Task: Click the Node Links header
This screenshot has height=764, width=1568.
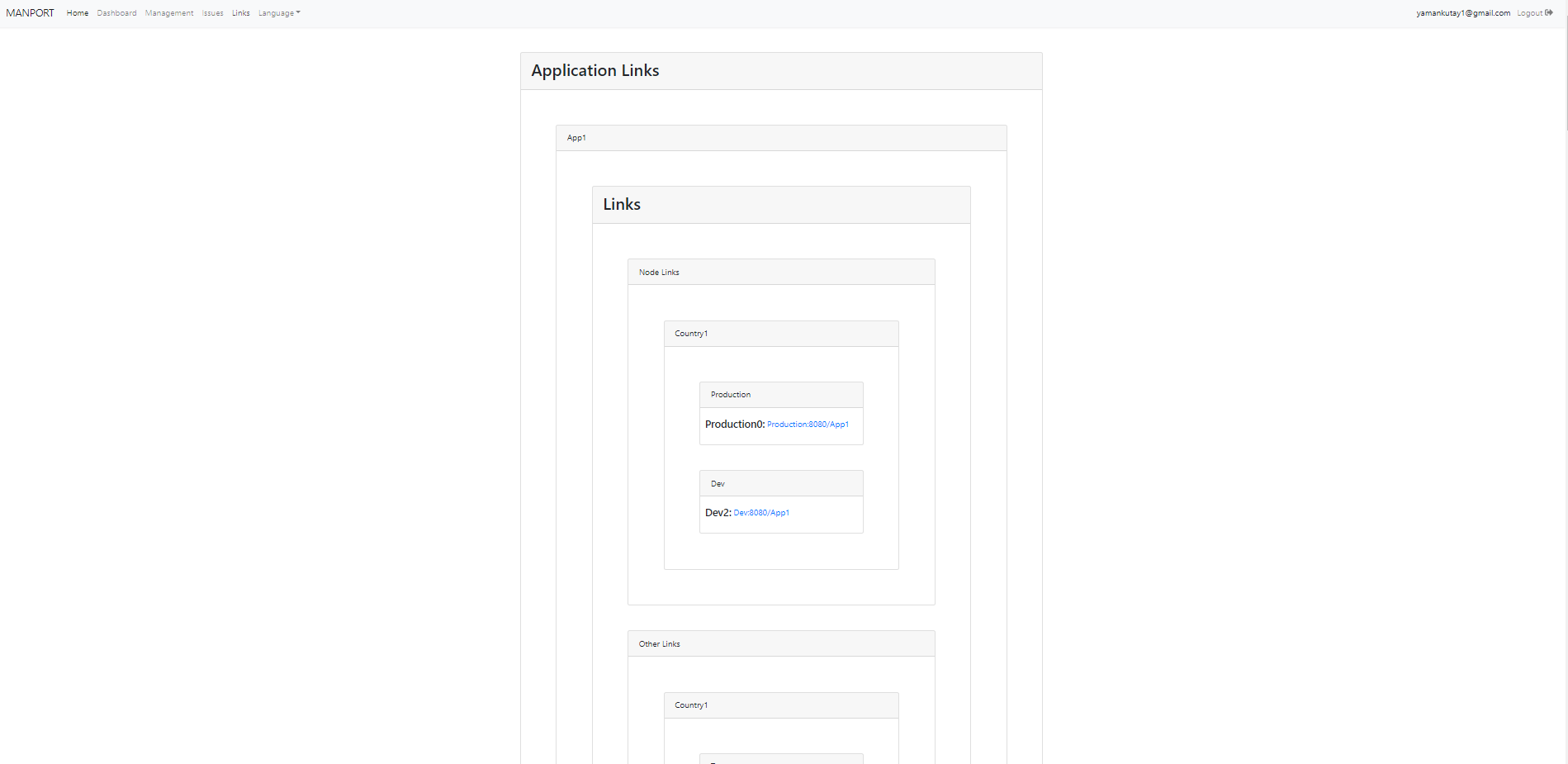Action: [781, 273]
